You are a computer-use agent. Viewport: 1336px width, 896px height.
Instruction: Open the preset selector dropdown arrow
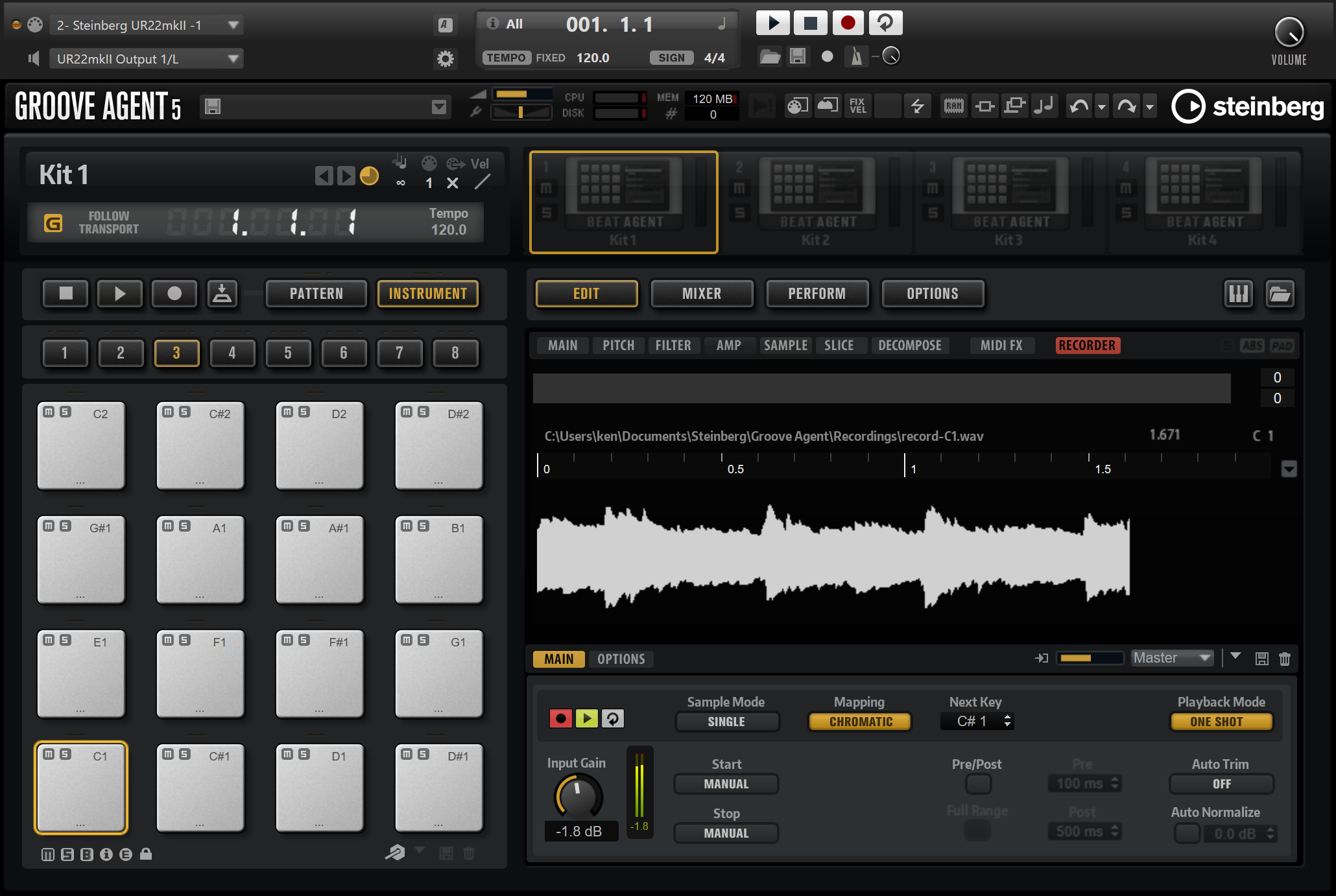click(x=439, y=106)
